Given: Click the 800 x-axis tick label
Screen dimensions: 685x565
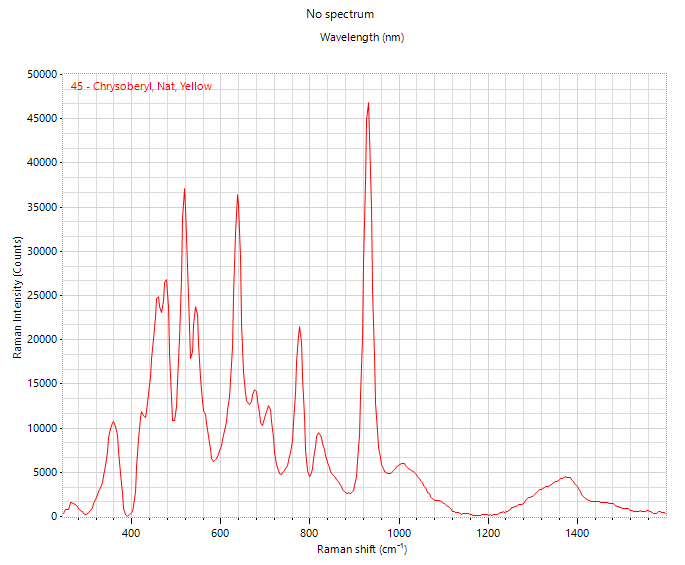Looking at the screenshot, I should (309, 533).
